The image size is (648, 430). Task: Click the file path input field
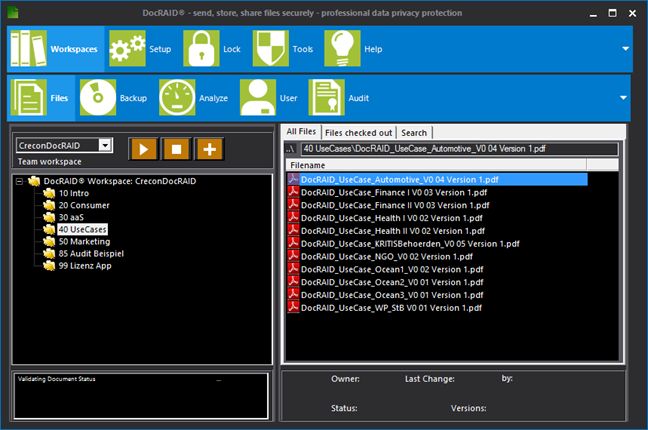(460, 149)
